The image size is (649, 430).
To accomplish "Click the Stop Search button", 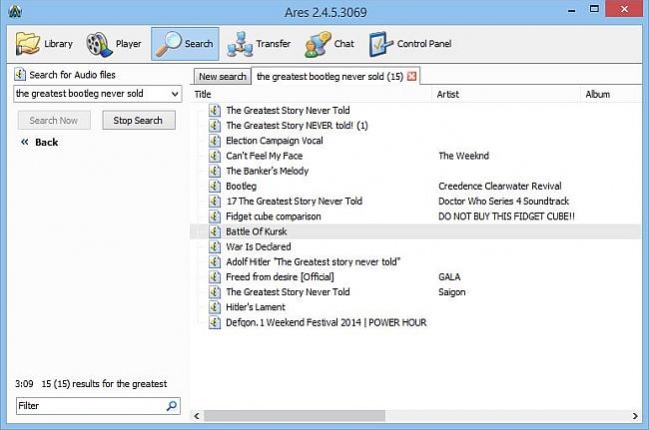I will pos(138,120).
